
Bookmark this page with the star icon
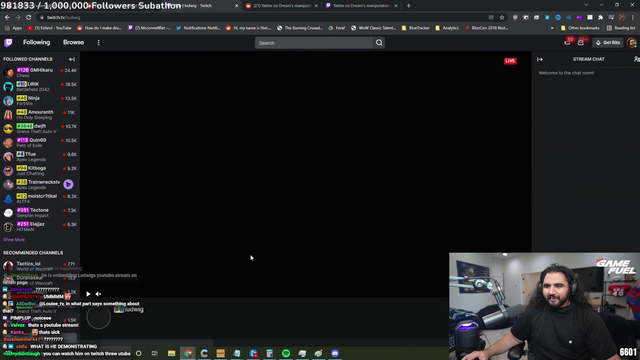coord(502,18)
